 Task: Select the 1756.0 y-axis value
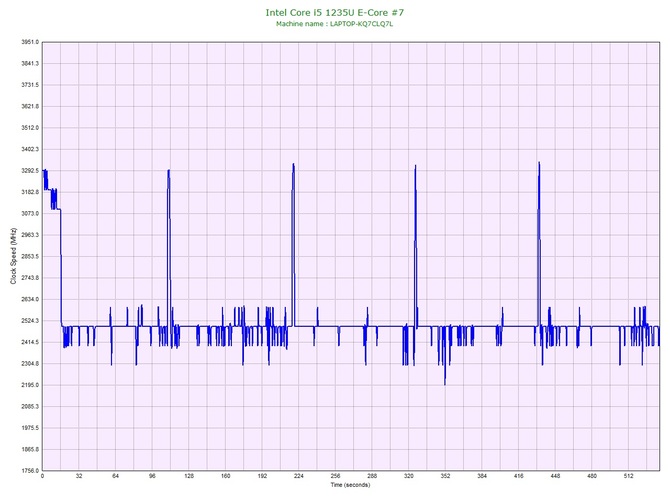[30, 471]
